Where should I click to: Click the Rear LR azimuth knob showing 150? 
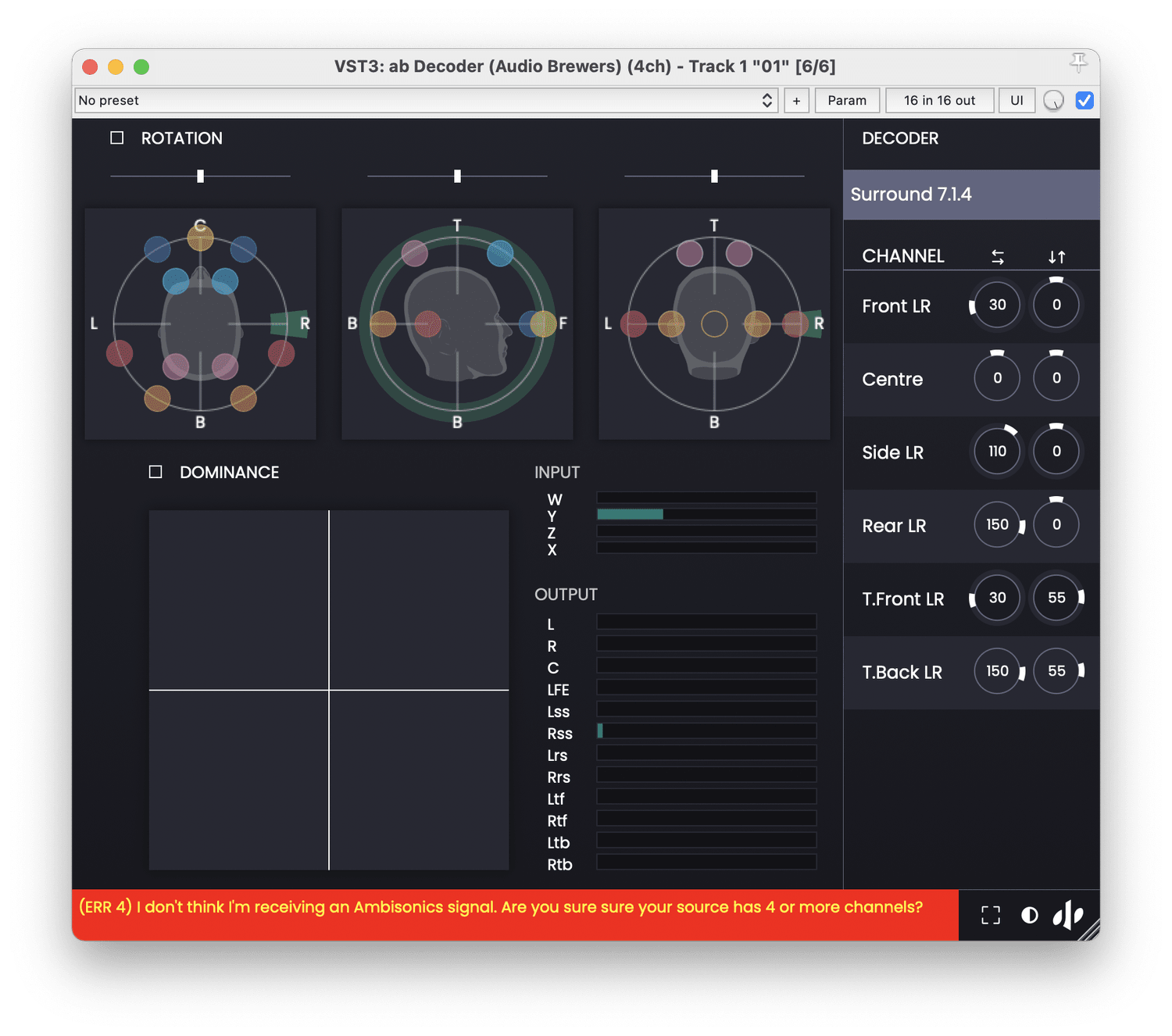(998, 525)
